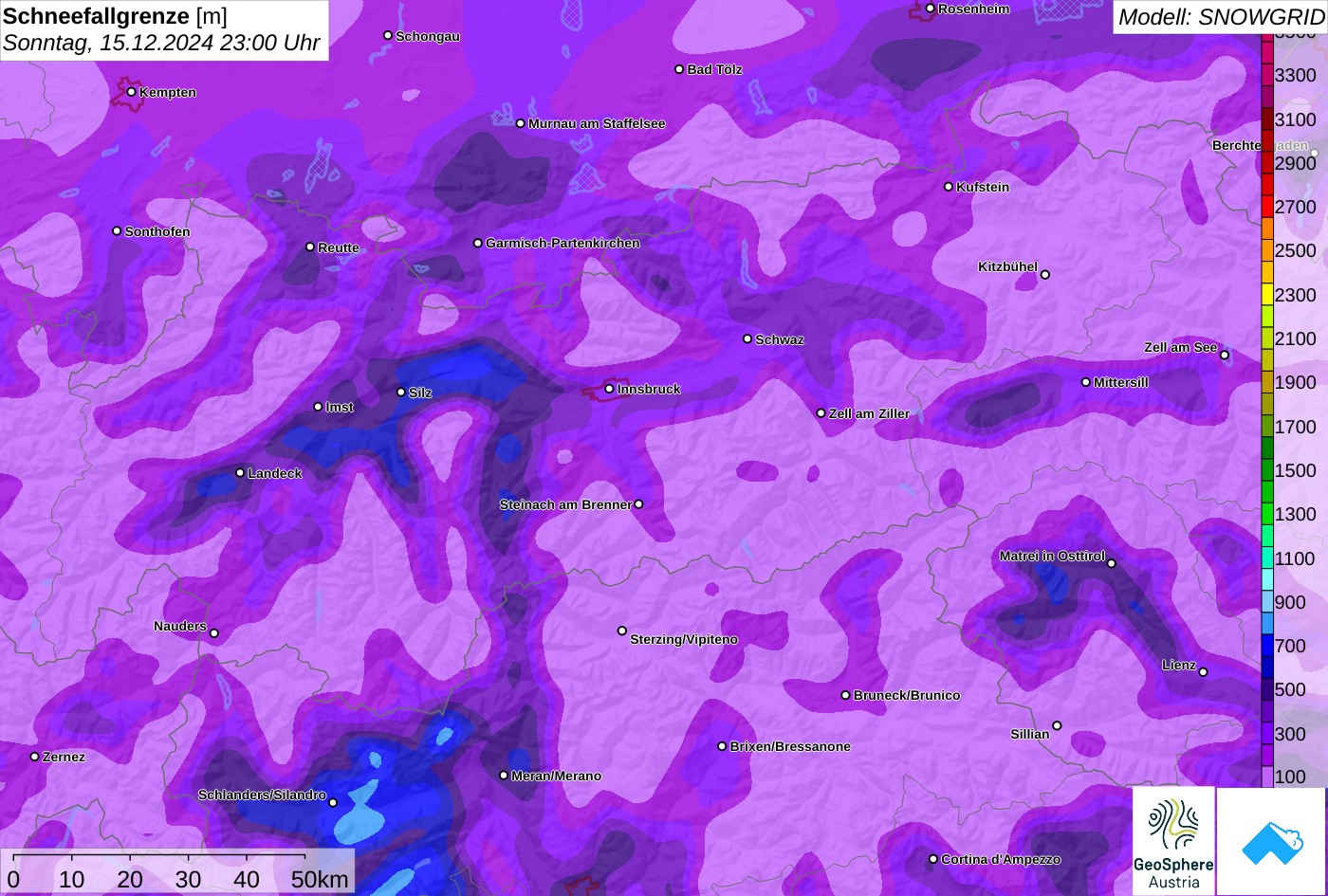Click the 50km scale bar label
The width and height of the screenshot is (1328, 896).
pos(320,879)
